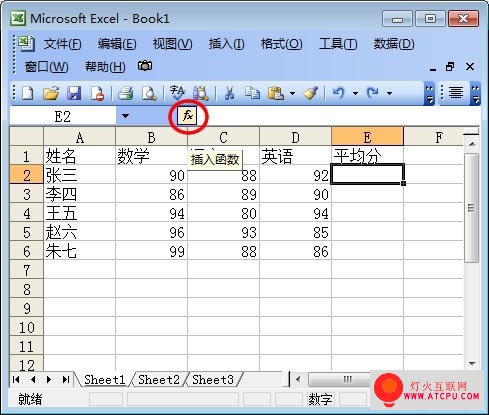This screenshot has width=489, height=415.
Task: Click the Undo arrow icon
Action: [x=339, y=93]
